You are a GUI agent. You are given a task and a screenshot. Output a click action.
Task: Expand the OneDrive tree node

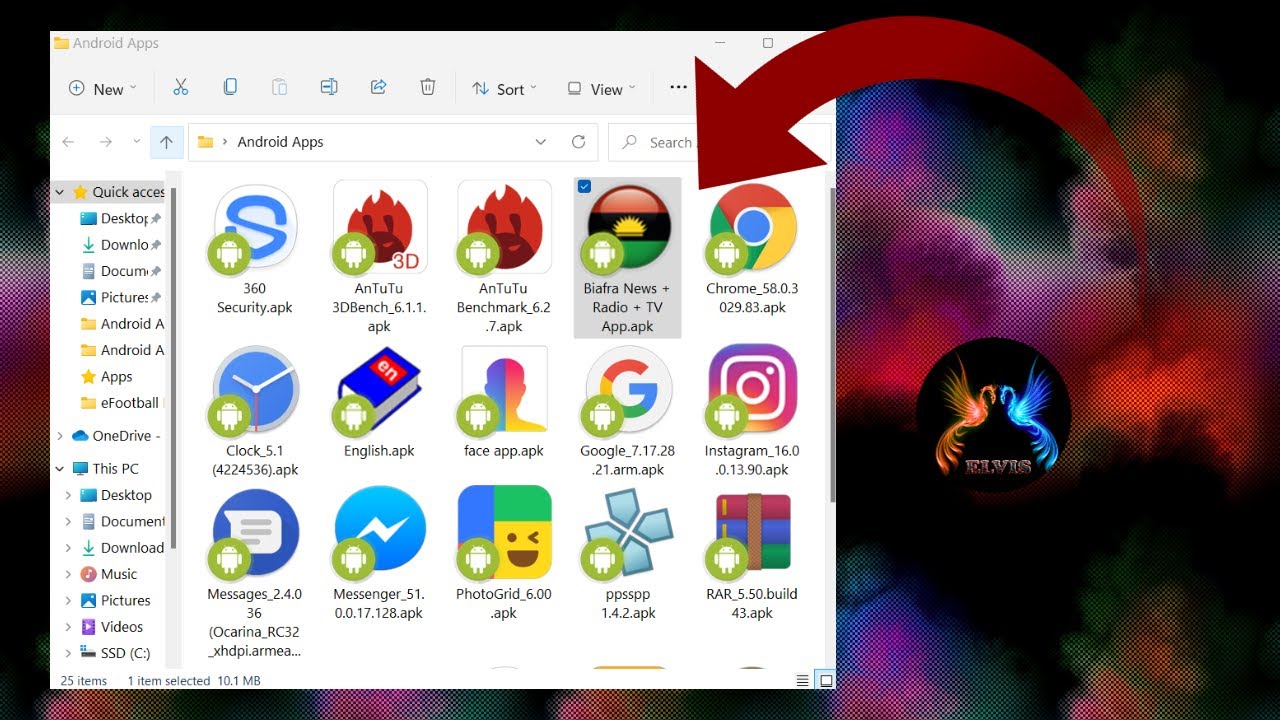point(60,436)
